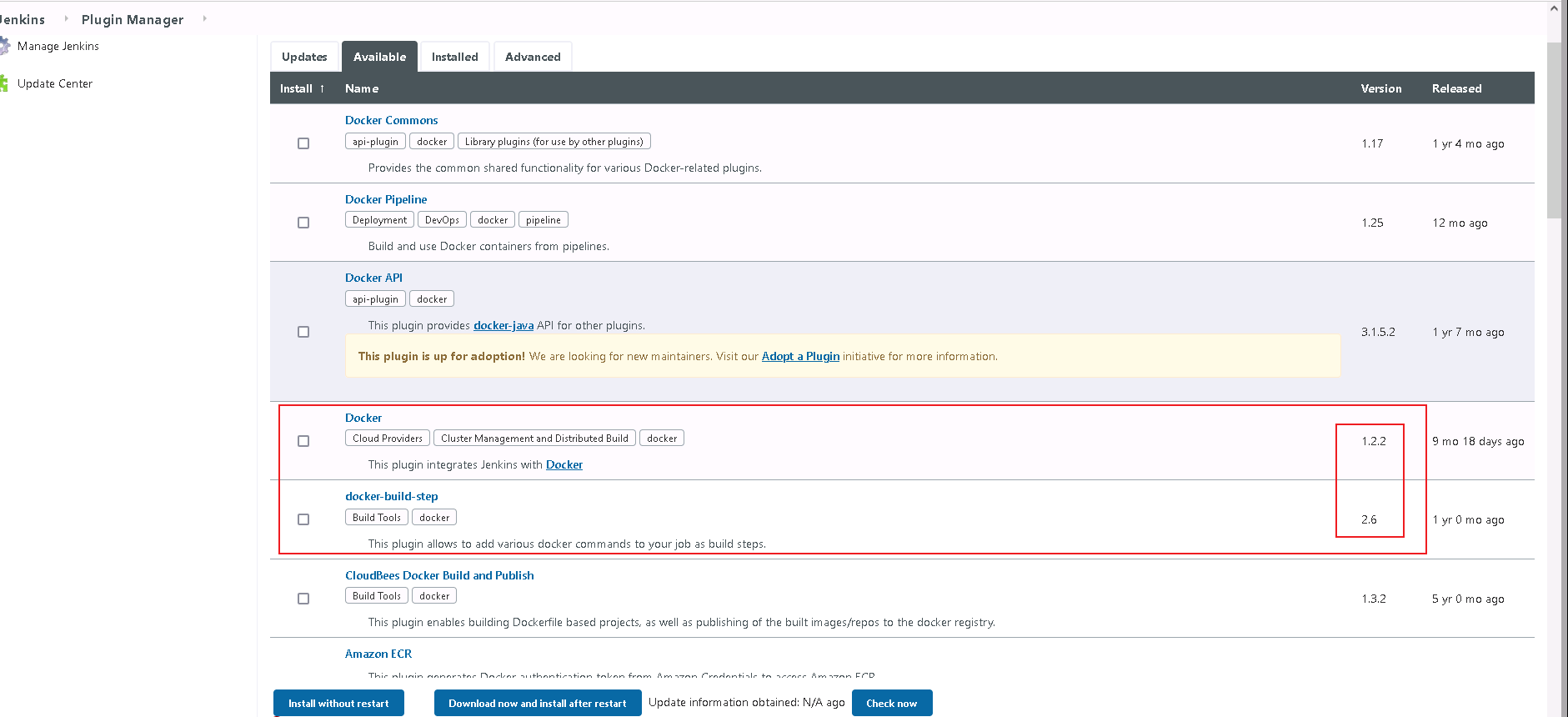Click Install without restart button
This screenshot has width=1568, height=717.
pos(338,703)
